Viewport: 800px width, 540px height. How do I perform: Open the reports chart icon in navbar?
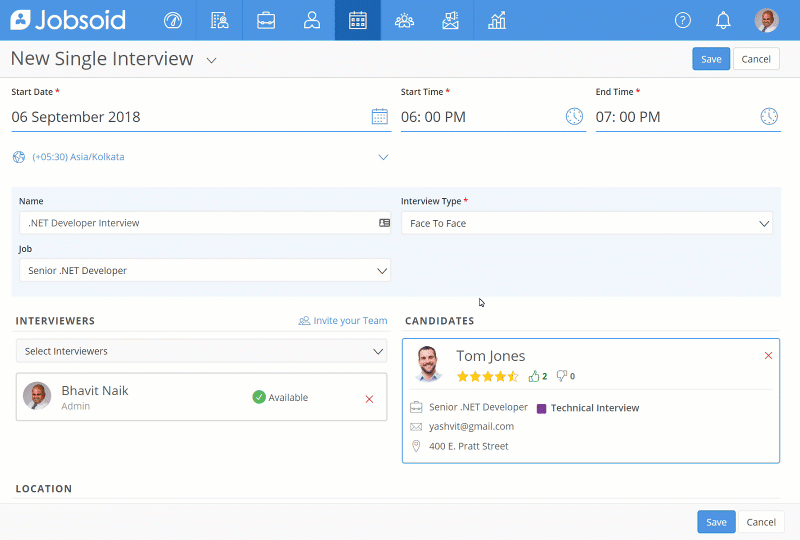[497, 20]
